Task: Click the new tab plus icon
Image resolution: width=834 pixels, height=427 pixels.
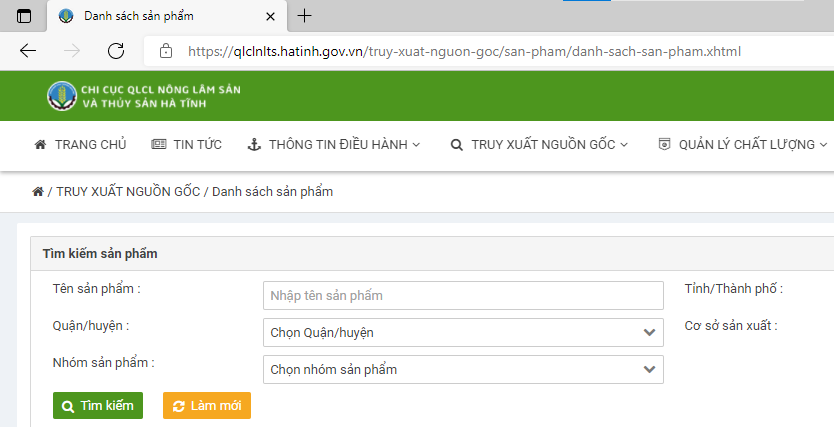Action: coord(305,16)
